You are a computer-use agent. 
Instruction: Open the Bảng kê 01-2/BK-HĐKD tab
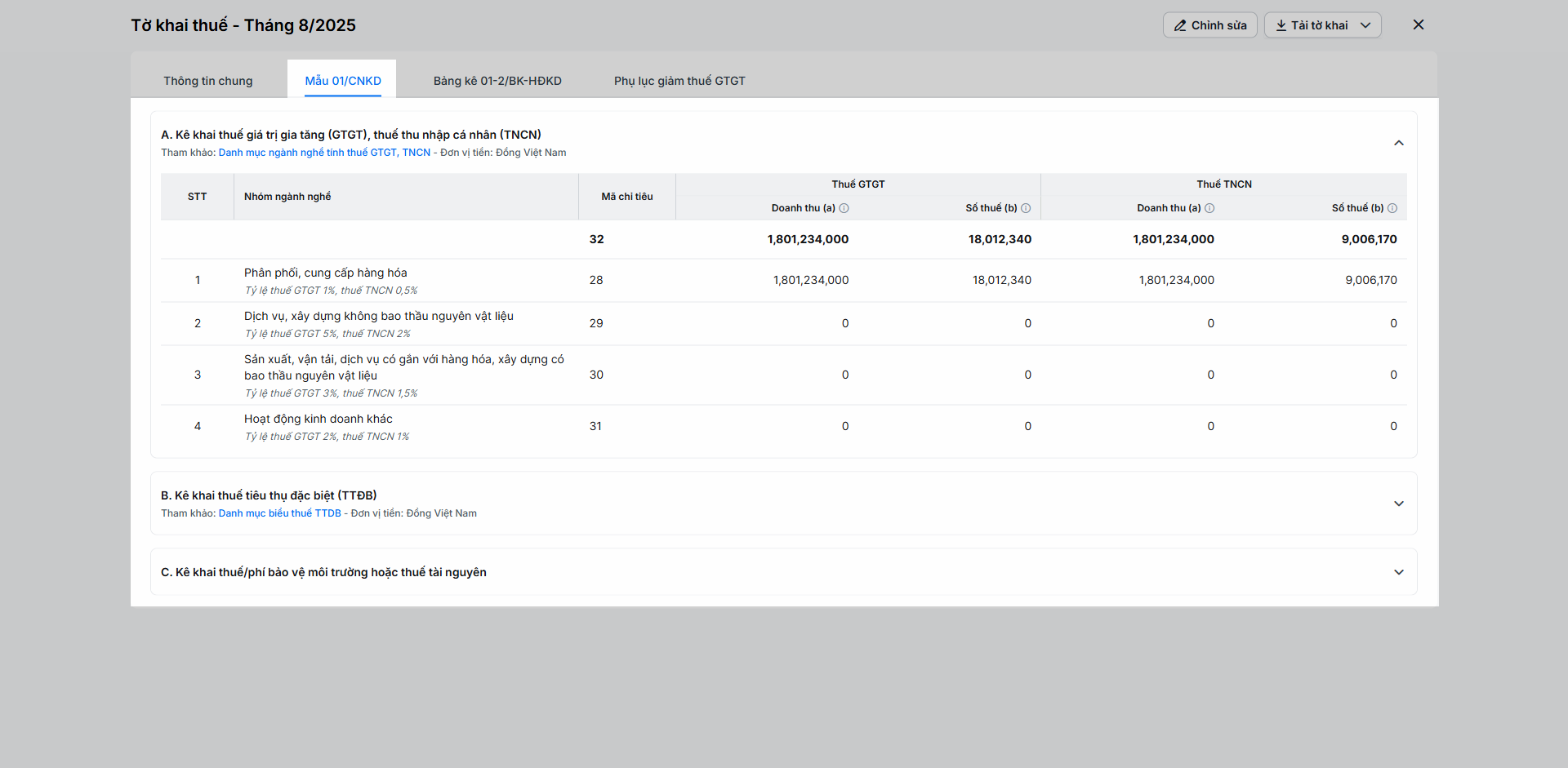coord(497,81)
